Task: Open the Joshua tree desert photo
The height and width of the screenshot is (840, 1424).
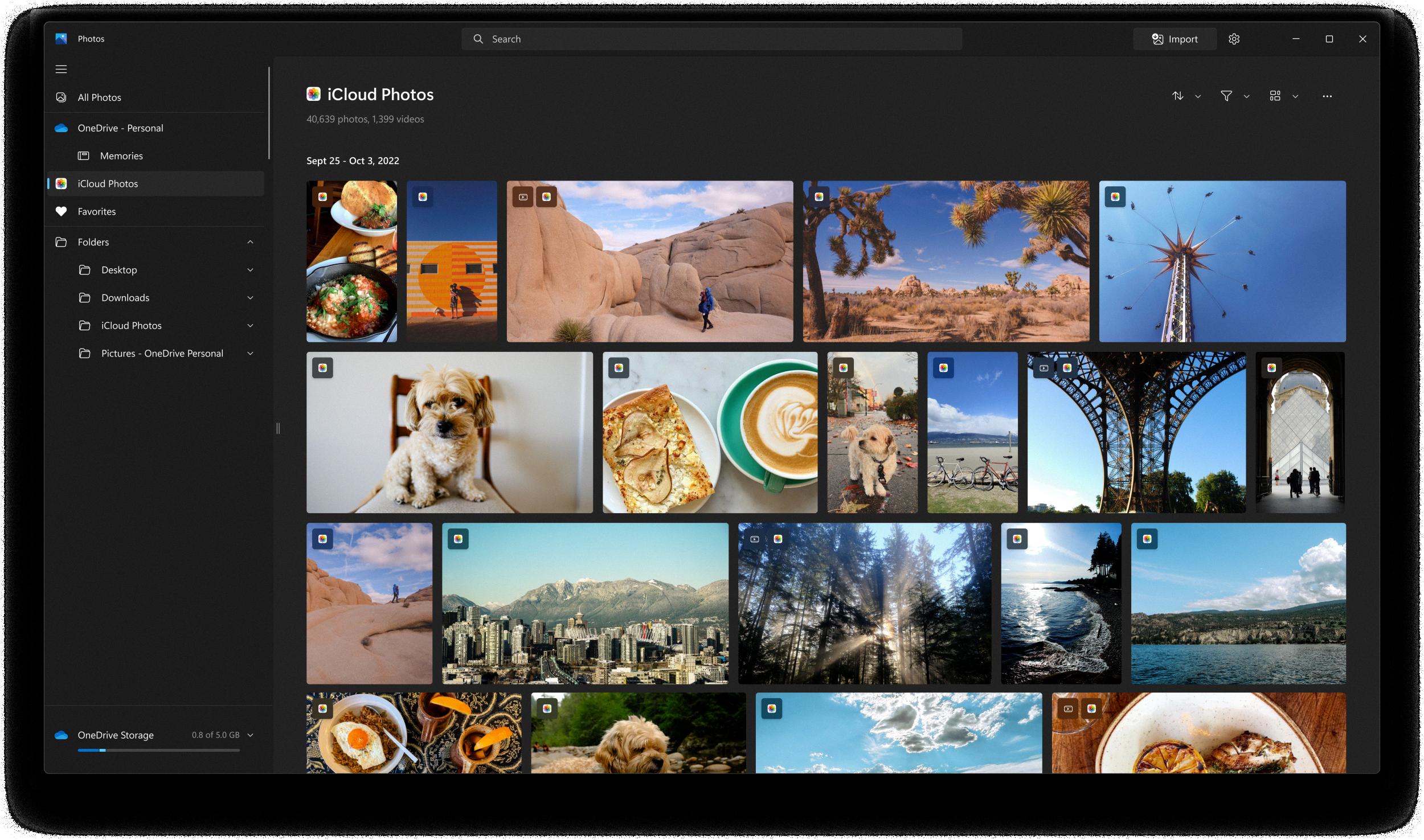Action: point(946,261)
